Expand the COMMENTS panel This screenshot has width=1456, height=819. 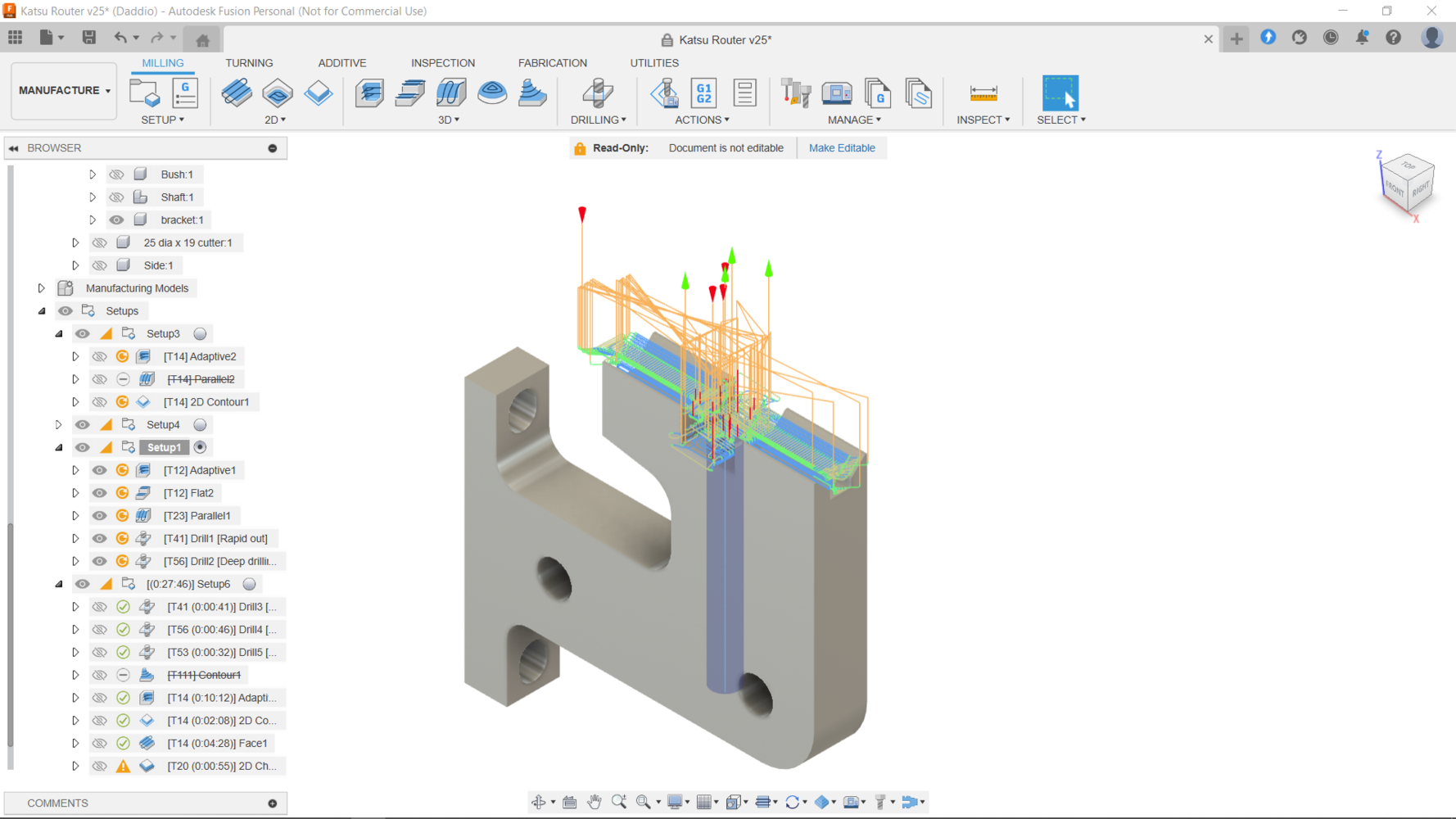(273, 803)
